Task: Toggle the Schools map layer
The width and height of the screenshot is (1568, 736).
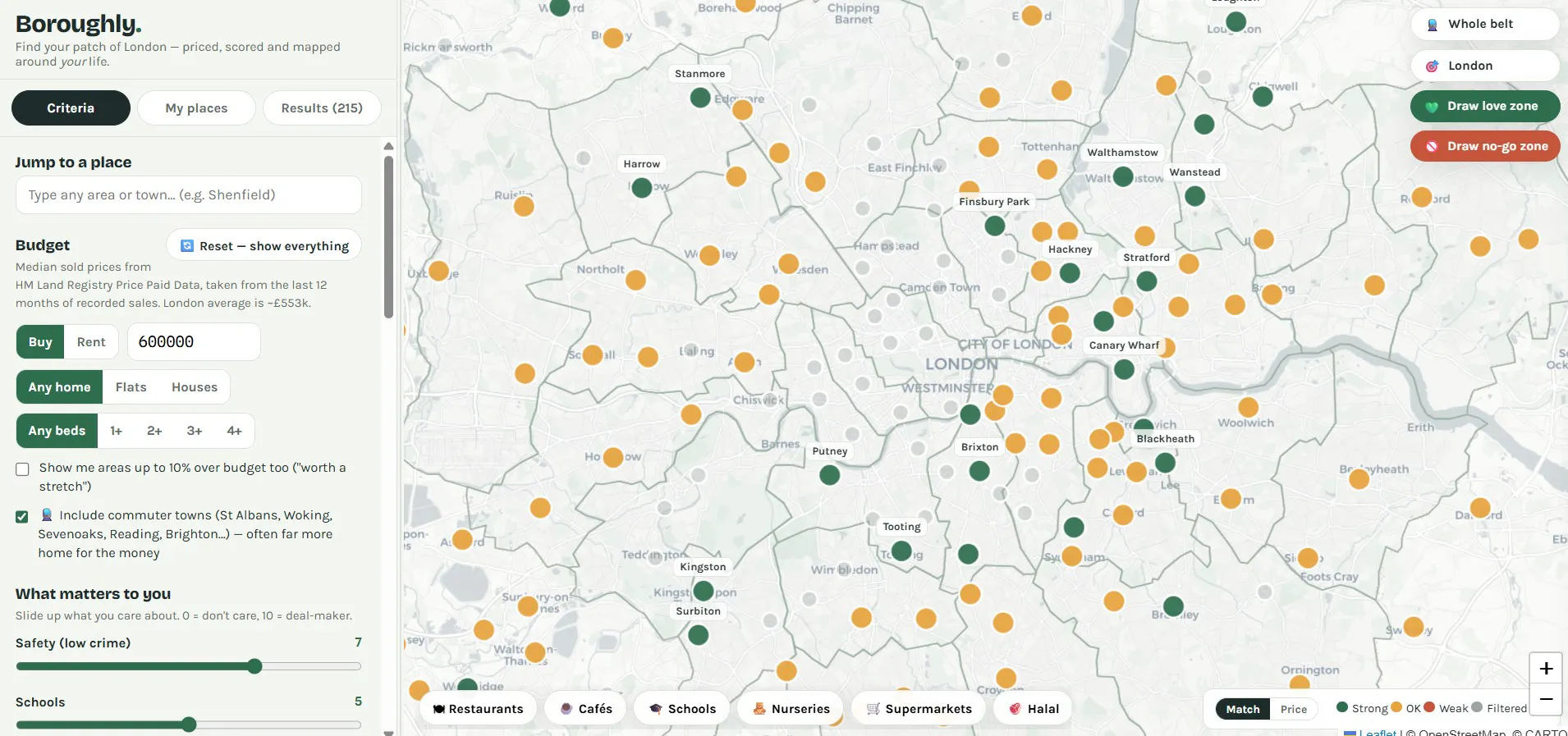Action: click(681, 709)
